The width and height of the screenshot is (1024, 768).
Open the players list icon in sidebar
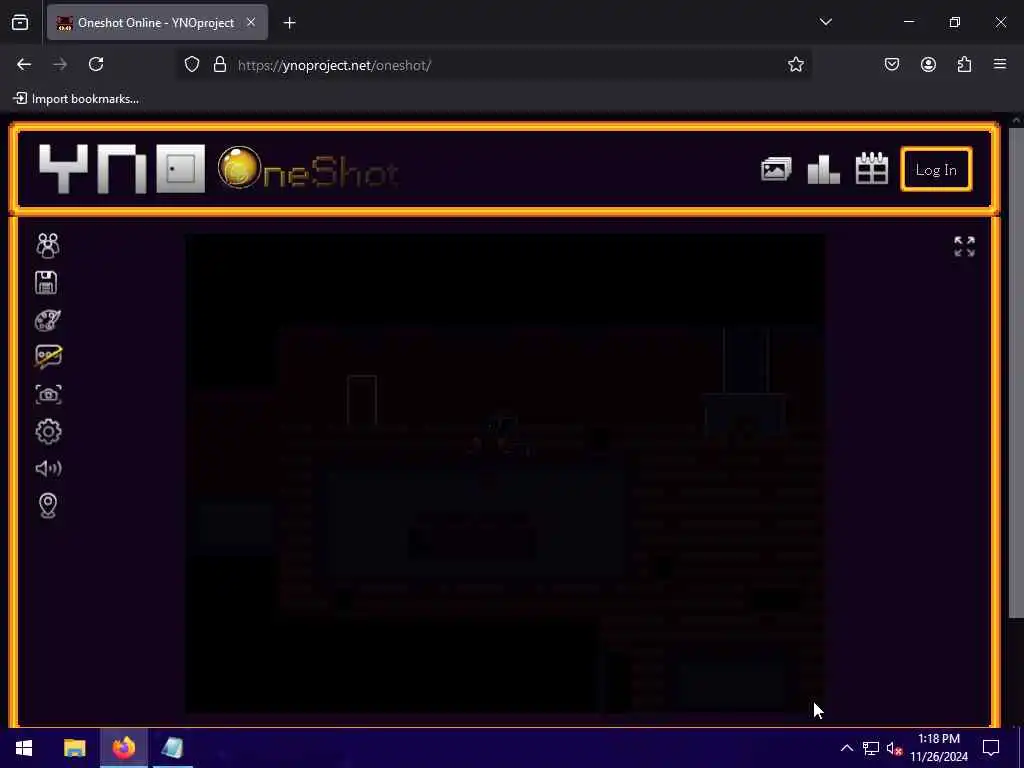pyautogui.click(x=48, y=246)
